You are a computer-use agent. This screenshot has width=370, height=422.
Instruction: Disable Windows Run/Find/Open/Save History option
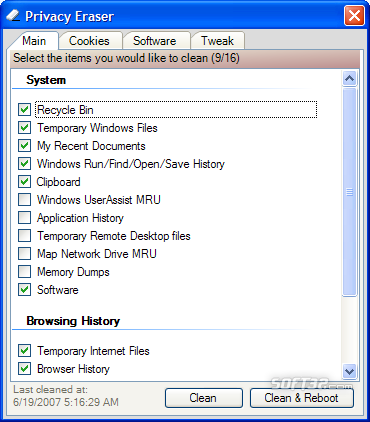[24, 164]
